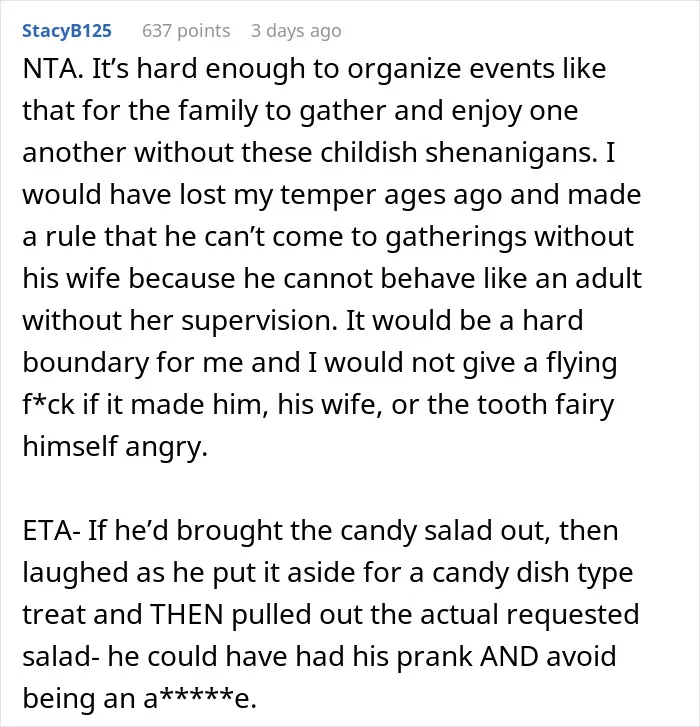This screenshot has width=700, height=727.
Task: Click the word 'boundary' in the first paragraph
Action: [x=86, y=363]
